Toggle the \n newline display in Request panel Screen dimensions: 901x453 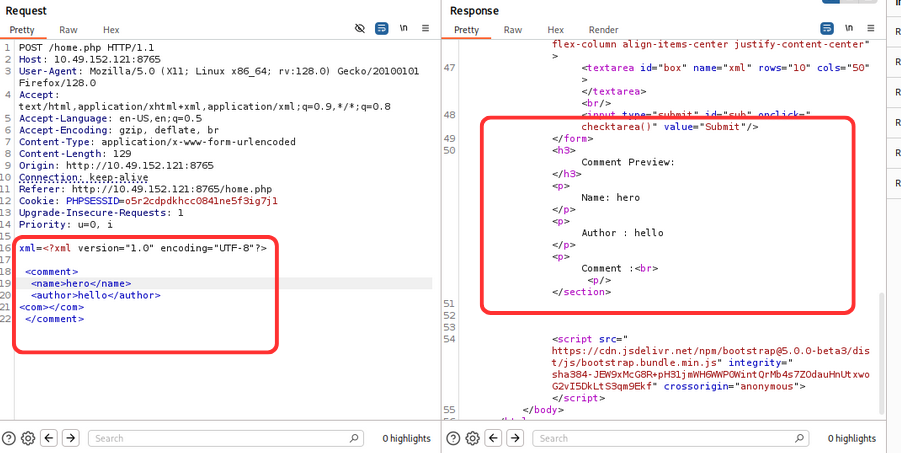pyautogui.click(x=403, y=29)
